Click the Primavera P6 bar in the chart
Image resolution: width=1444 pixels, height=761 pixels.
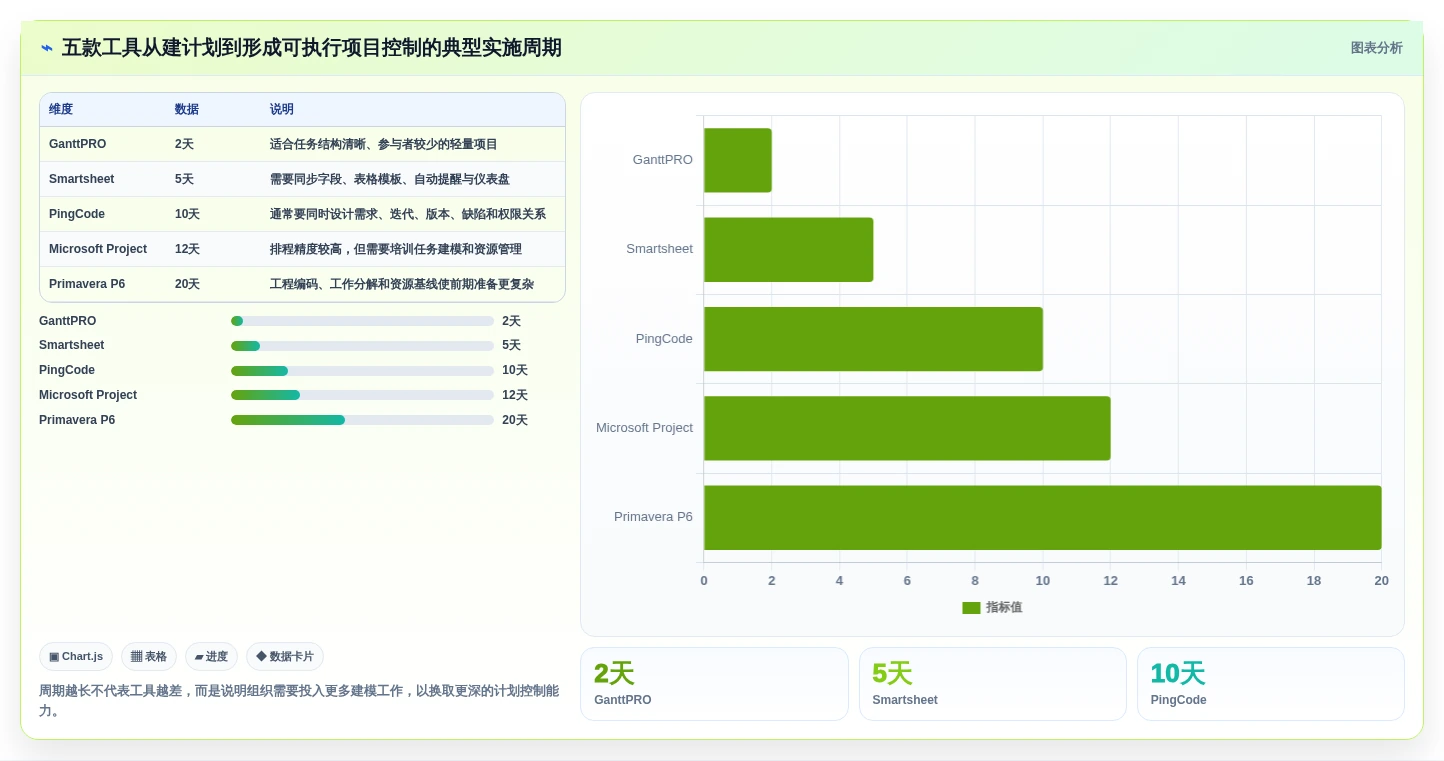tap(1043, 518)
